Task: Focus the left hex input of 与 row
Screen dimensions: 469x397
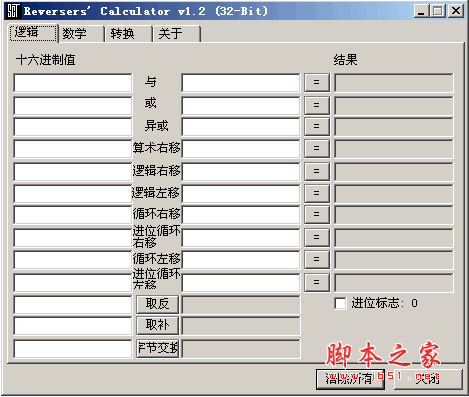Action: [73, 83]
